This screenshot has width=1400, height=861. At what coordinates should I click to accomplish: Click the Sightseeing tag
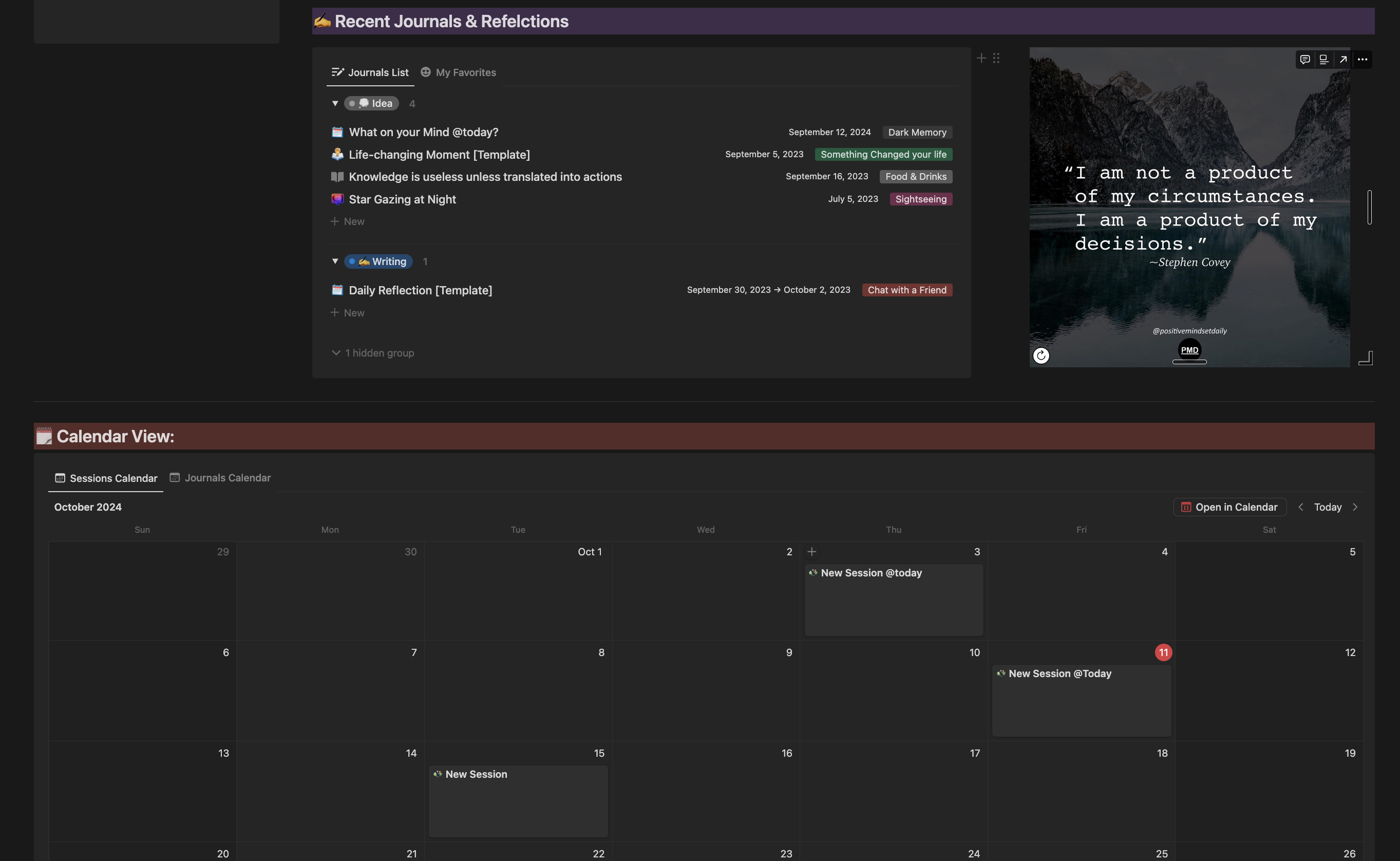[x=921, y=199]
